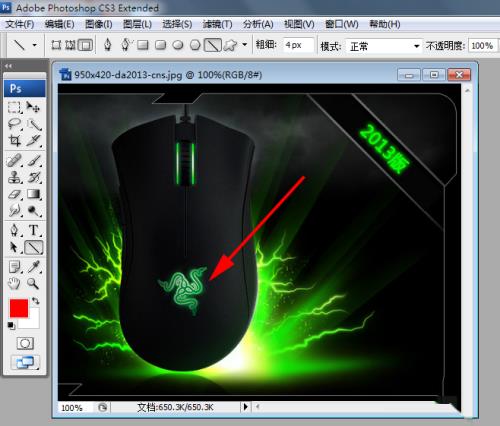500x426 pixels.
Task: Select the History Brush tool
Action: [x=34, y=177]
